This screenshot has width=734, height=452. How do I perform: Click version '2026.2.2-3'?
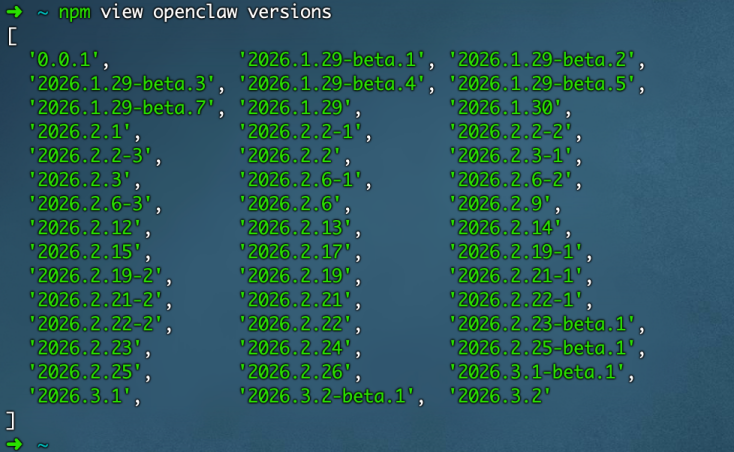coord(90,156)
